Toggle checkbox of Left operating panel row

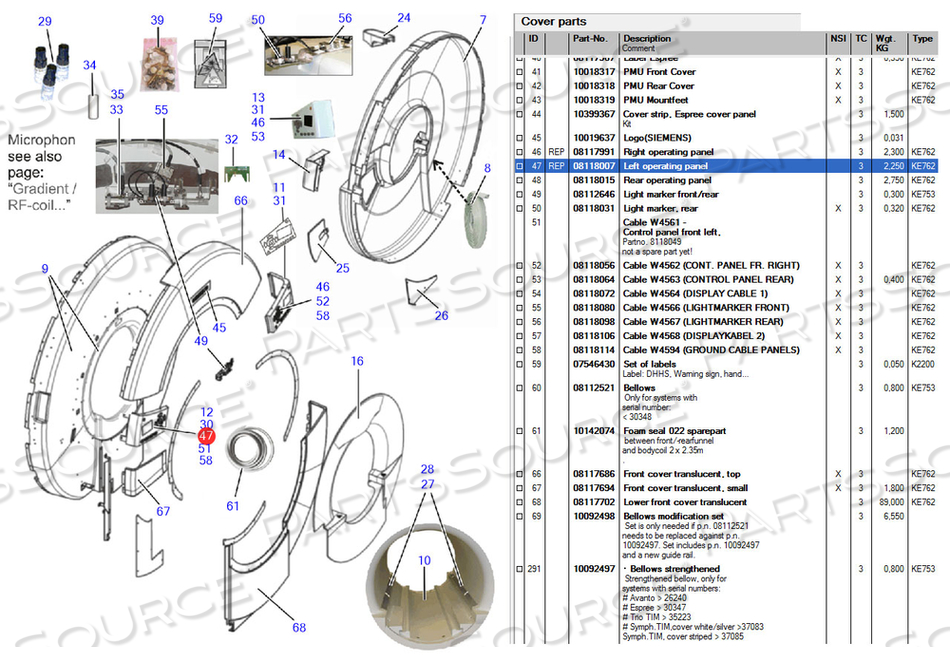[518, 166]
